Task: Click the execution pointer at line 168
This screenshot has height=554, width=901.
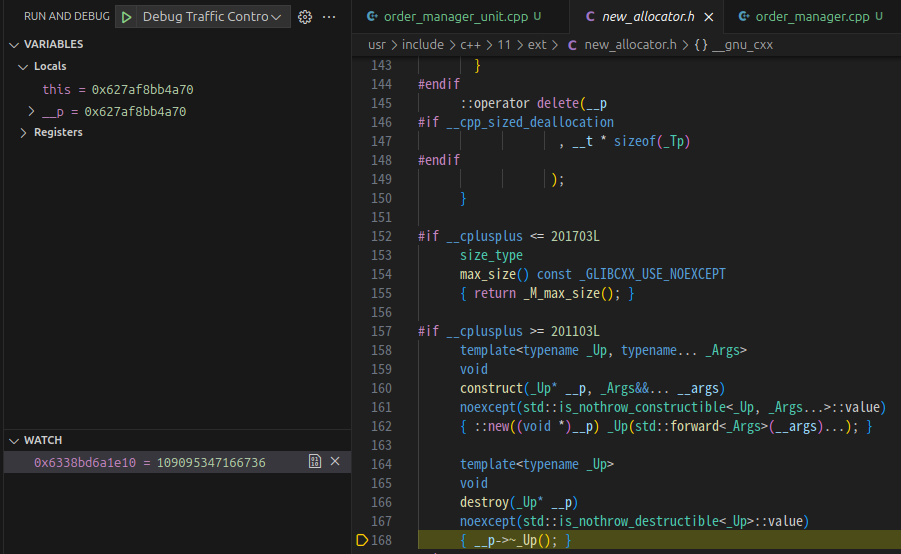Action: (362, 540)
